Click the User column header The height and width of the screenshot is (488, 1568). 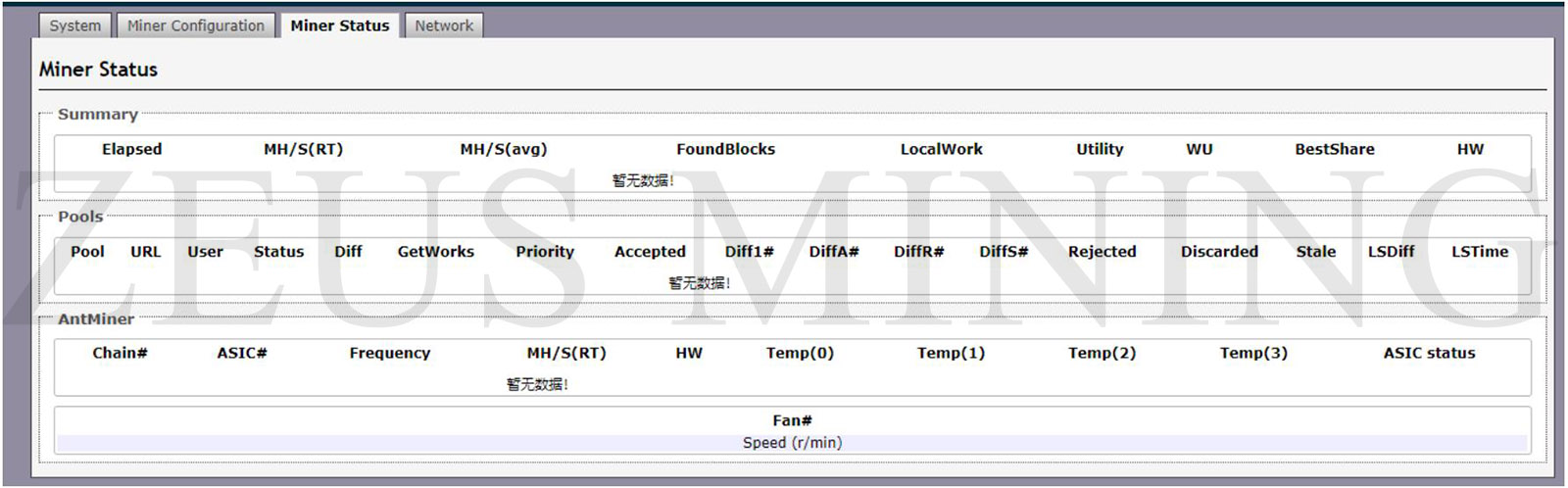point(206,252)
